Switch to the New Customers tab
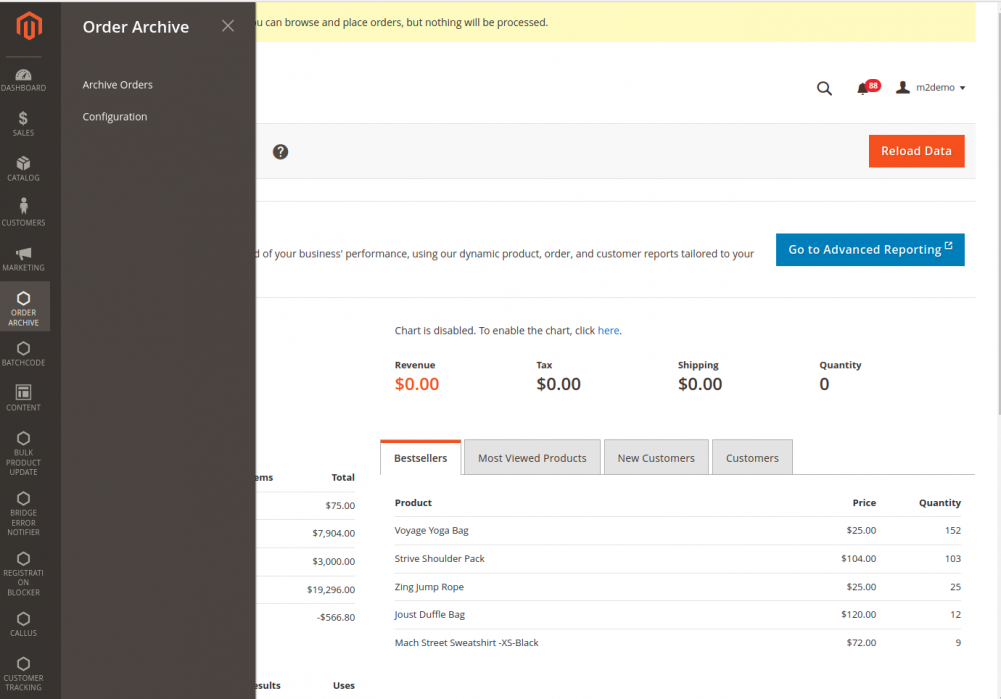The width and height of the screenshot is (1001, 699). tap(656, 457)
